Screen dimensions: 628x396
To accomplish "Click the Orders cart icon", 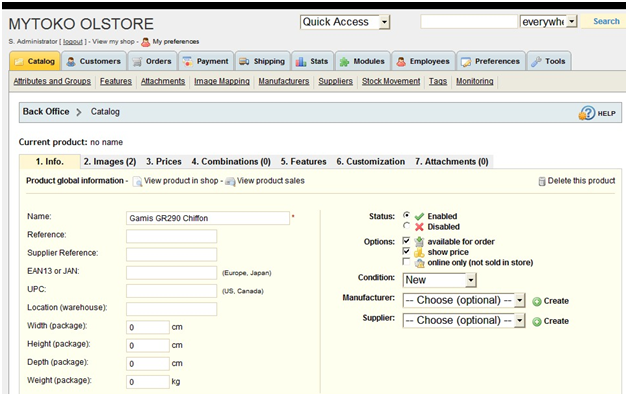I will click(x=137, y=62).
